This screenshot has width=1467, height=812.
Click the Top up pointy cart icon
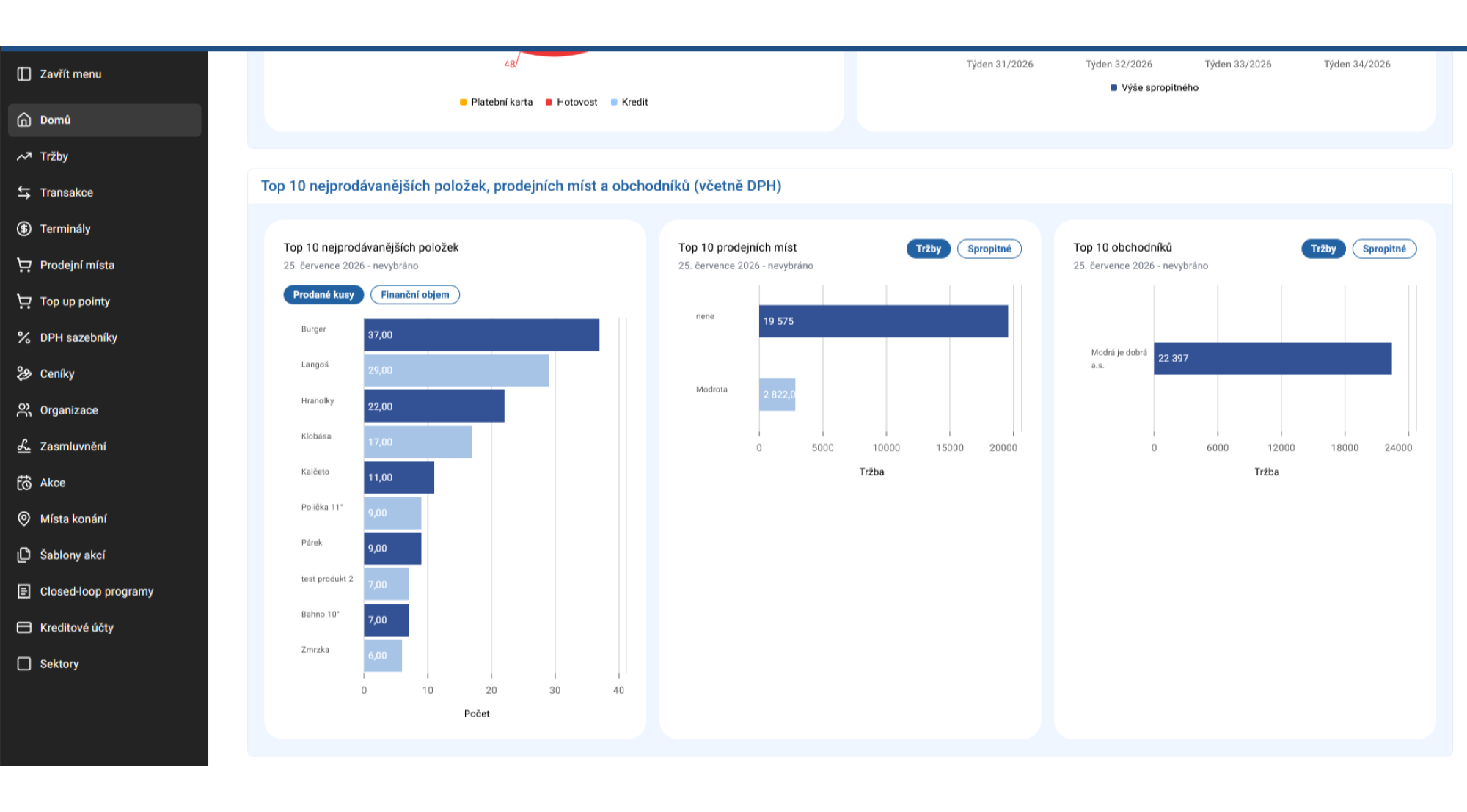click(24, 301)
